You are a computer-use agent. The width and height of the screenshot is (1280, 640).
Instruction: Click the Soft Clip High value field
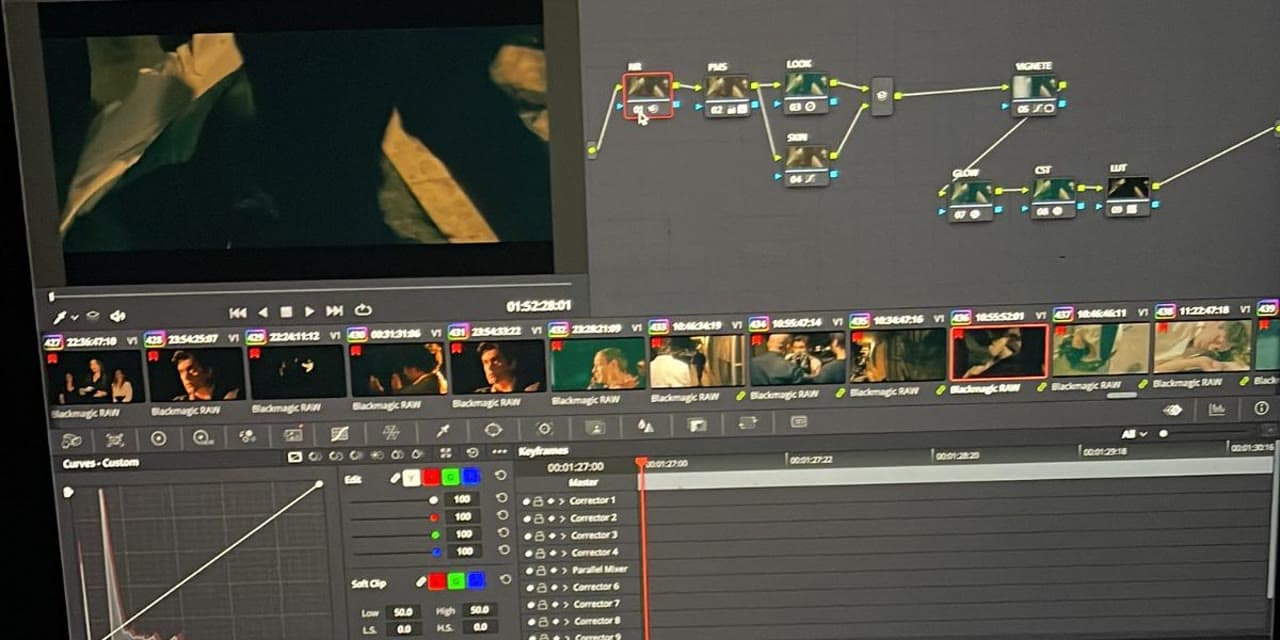coord(480,610)
